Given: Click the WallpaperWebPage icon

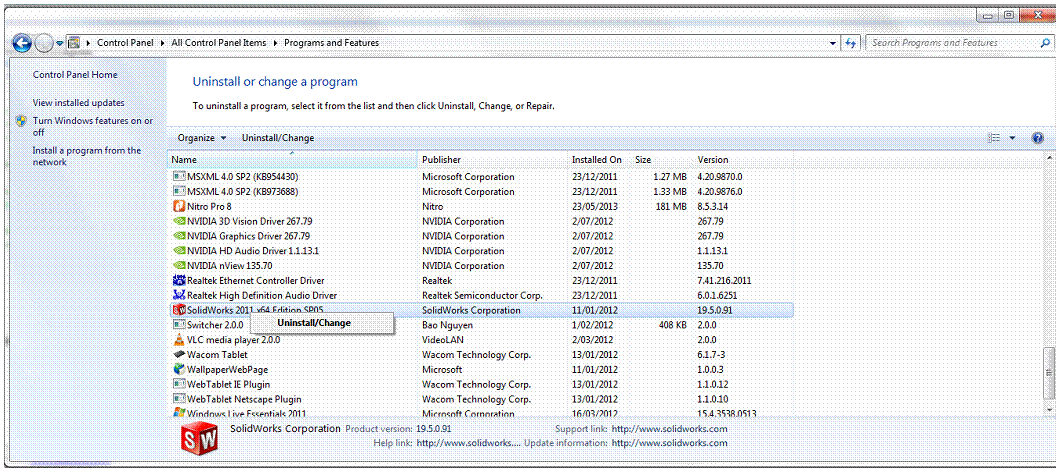Looking at the screenshot, I should tap(179, 369).
